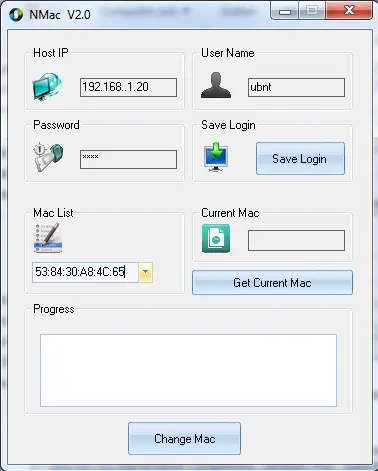Click the Save Login monitor download icon

point(216,157)
